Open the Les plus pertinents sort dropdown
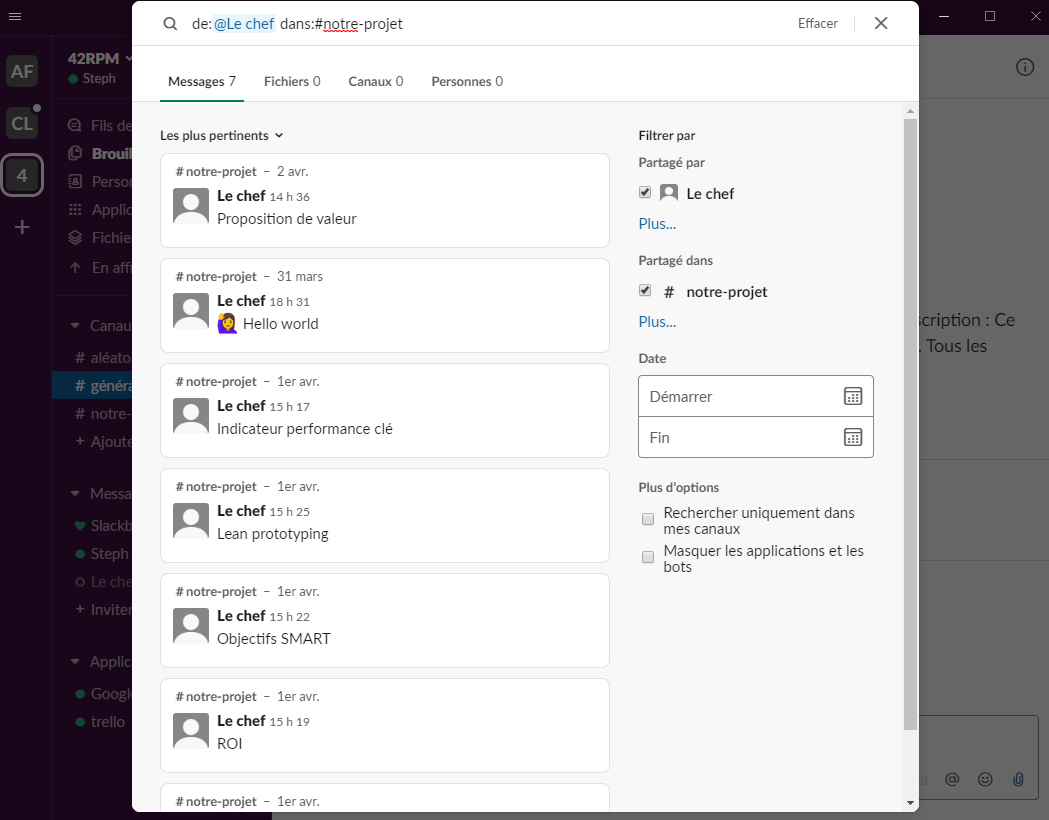 (221, 136)
